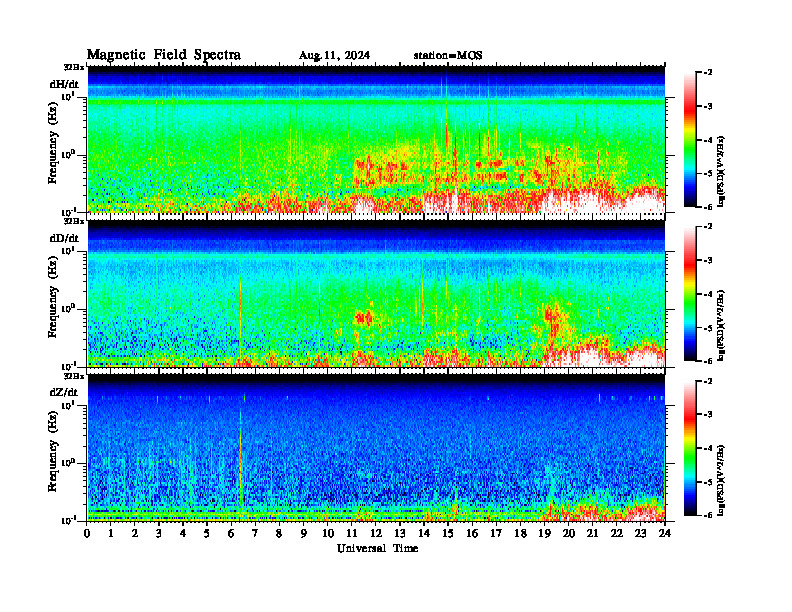Click the "4" hour tick label
Screen dimensions: 792x612
(183, 534)
